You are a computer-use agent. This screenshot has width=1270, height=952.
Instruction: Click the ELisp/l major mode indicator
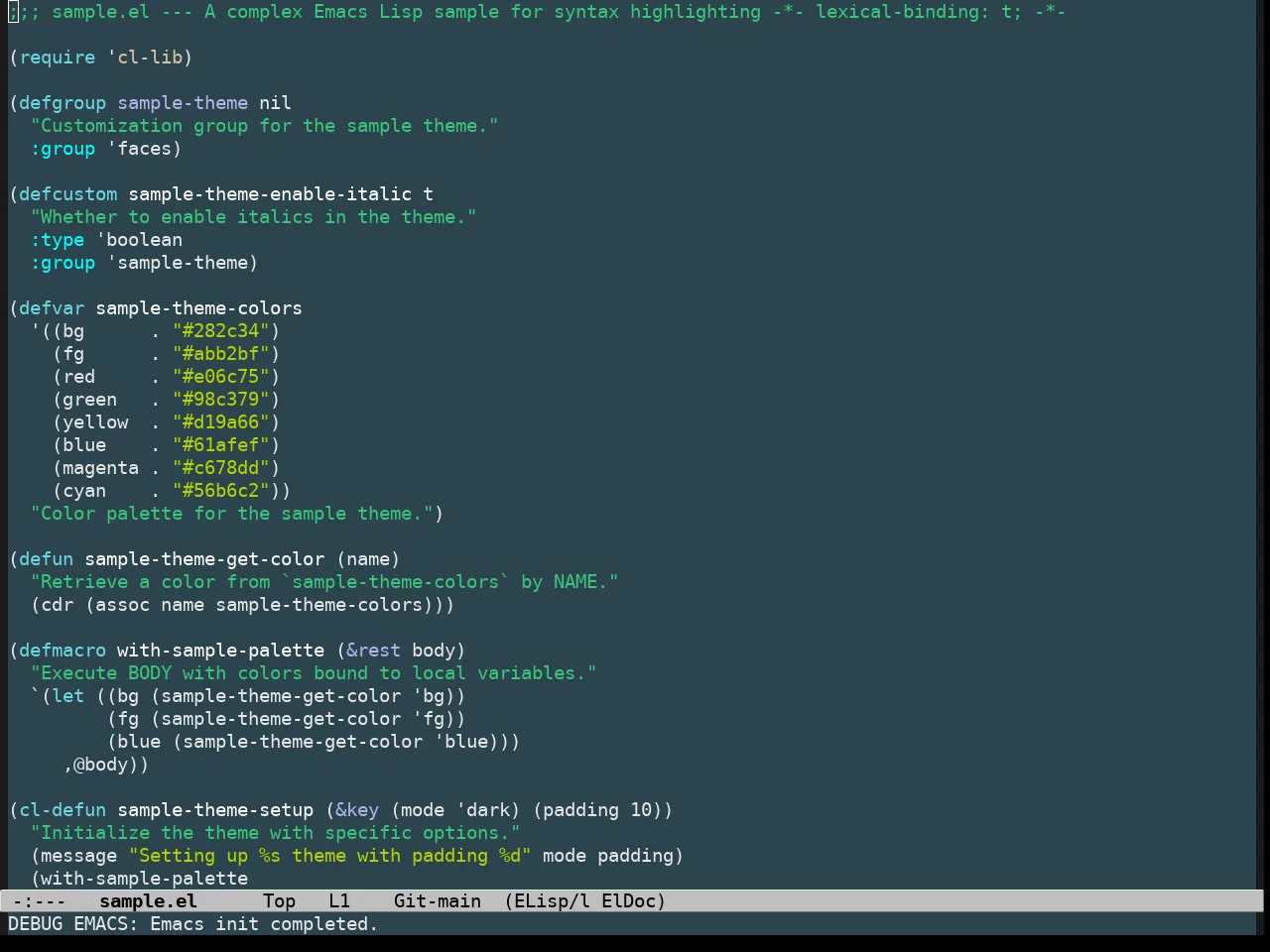[547, 900]
